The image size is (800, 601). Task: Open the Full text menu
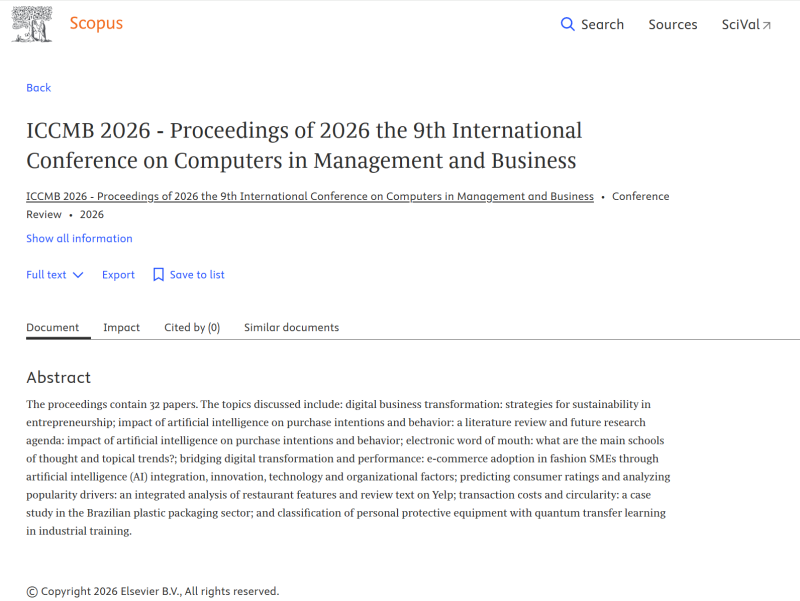coord(55,274)
